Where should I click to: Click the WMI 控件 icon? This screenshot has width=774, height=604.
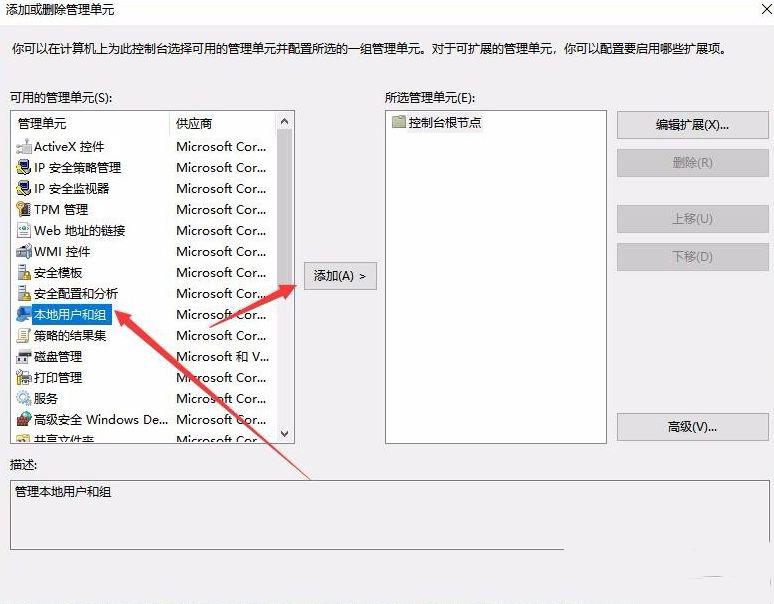[24, 252]
